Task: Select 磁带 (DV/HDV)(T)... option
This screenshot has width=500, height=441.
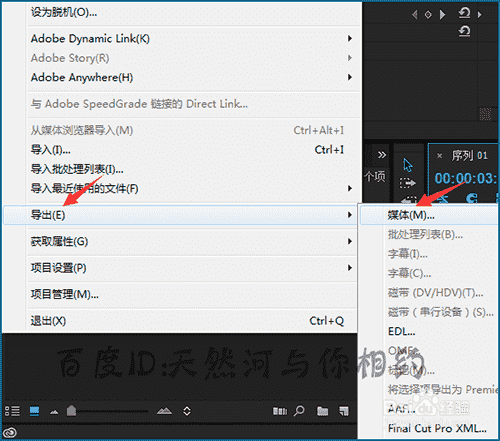Action: coord(429,293)
